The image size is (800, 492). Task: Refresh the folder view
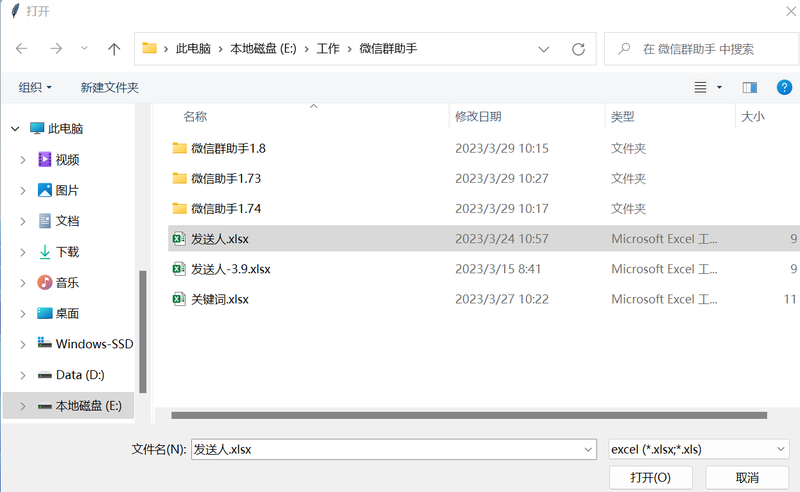pos(579,49)
